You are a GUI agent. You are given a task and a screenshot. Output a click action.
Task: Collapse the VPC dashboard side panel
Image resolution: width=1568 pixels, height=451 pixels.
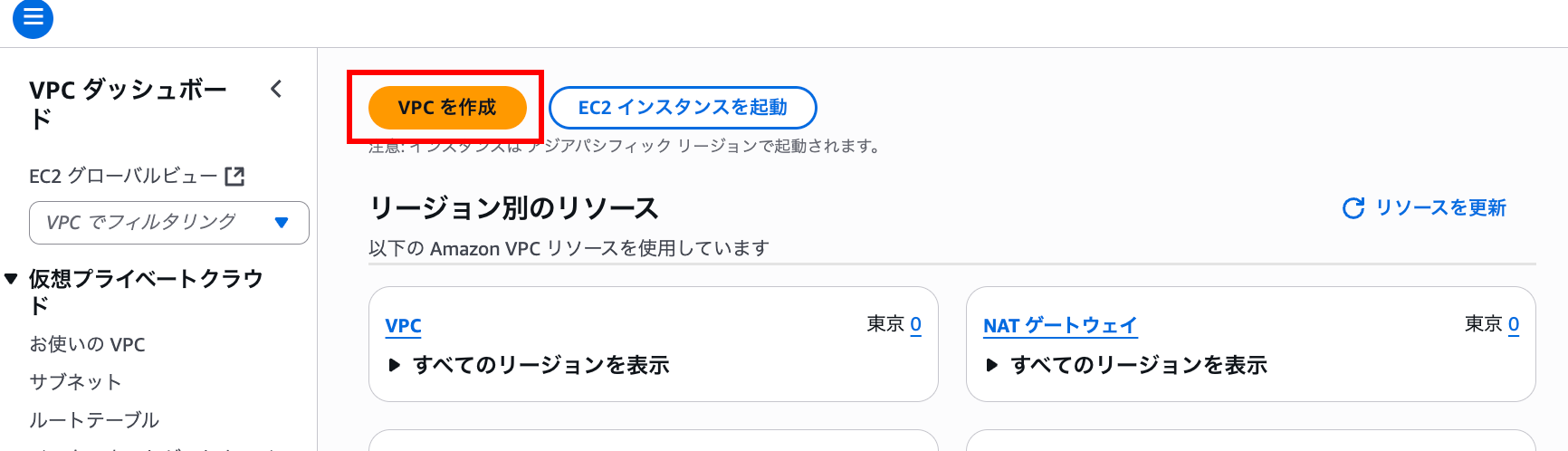(276, 89)
